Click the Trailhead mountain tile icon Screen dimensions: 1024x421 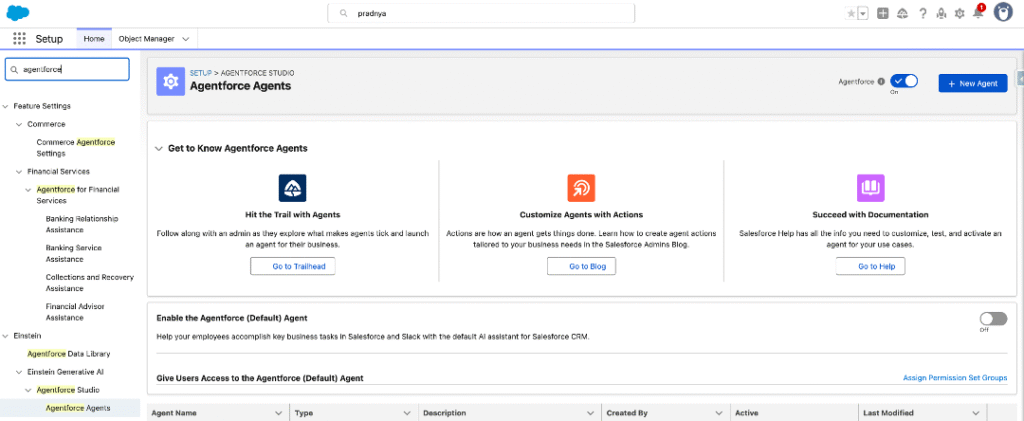(x=293, y=188)
